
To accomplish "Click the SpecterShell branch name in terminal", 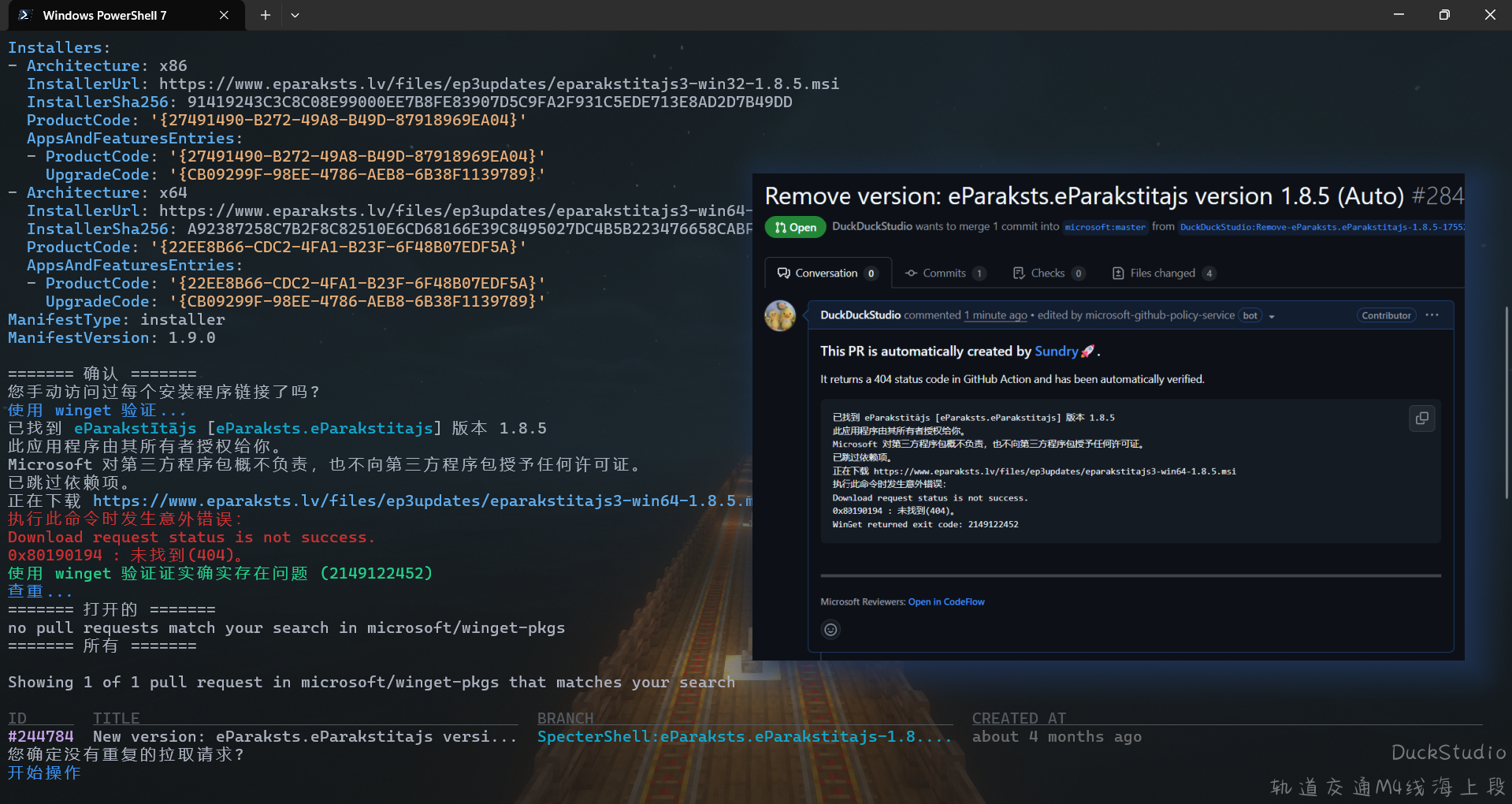I will point(745,736).
